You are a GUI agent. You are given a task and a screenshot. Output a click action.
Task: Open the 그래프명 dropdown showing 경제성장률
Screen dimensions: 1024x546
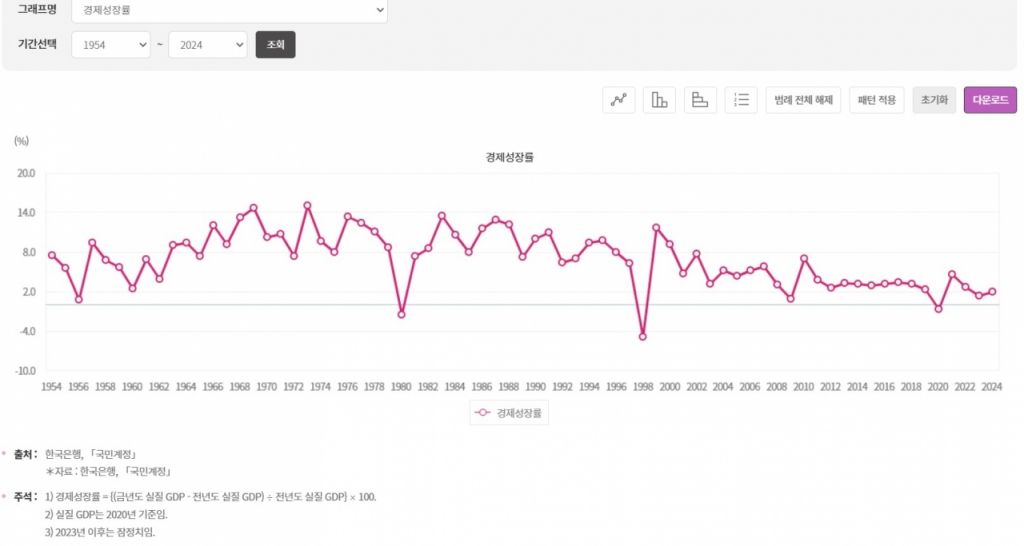[229, 9]
